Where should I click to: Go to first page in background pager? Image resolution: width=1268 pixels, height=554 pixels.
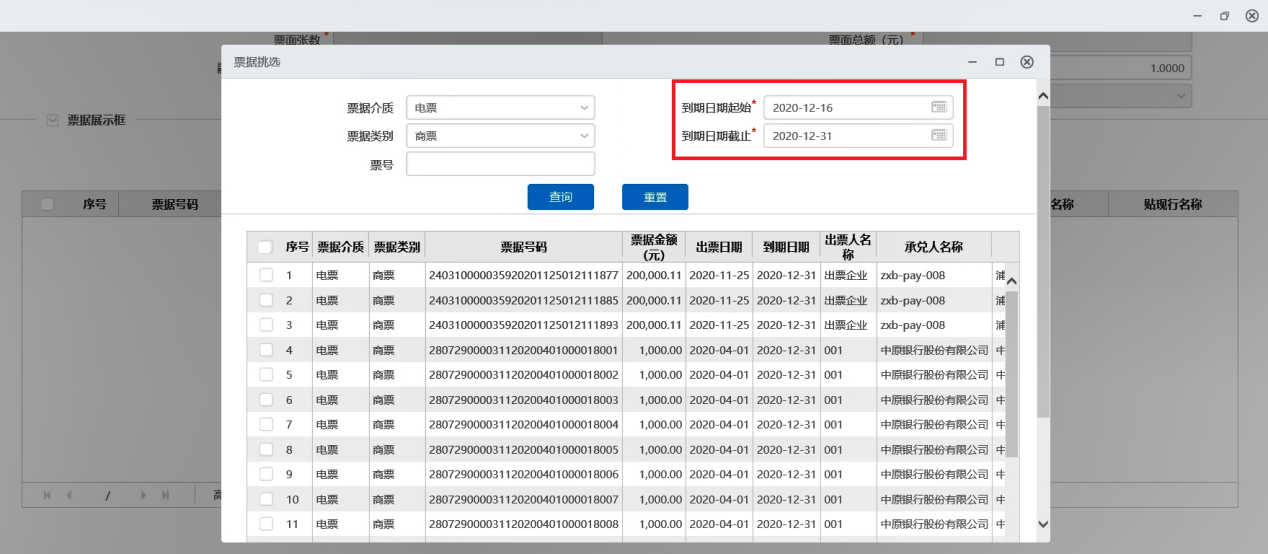pos(49,495)
